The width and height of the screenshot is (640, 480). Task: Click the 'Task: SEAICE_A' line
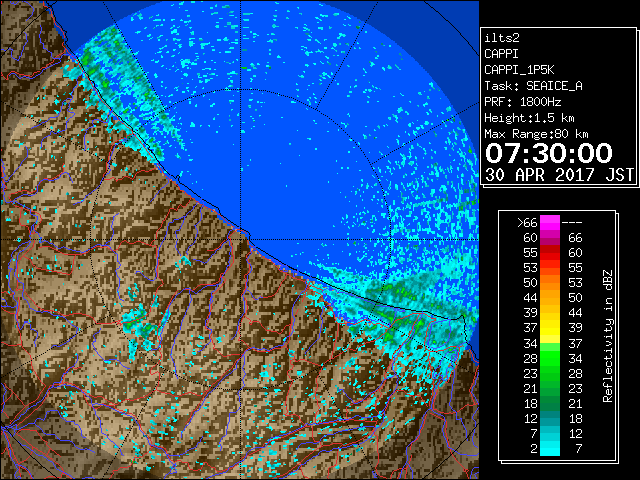point(533,86)
